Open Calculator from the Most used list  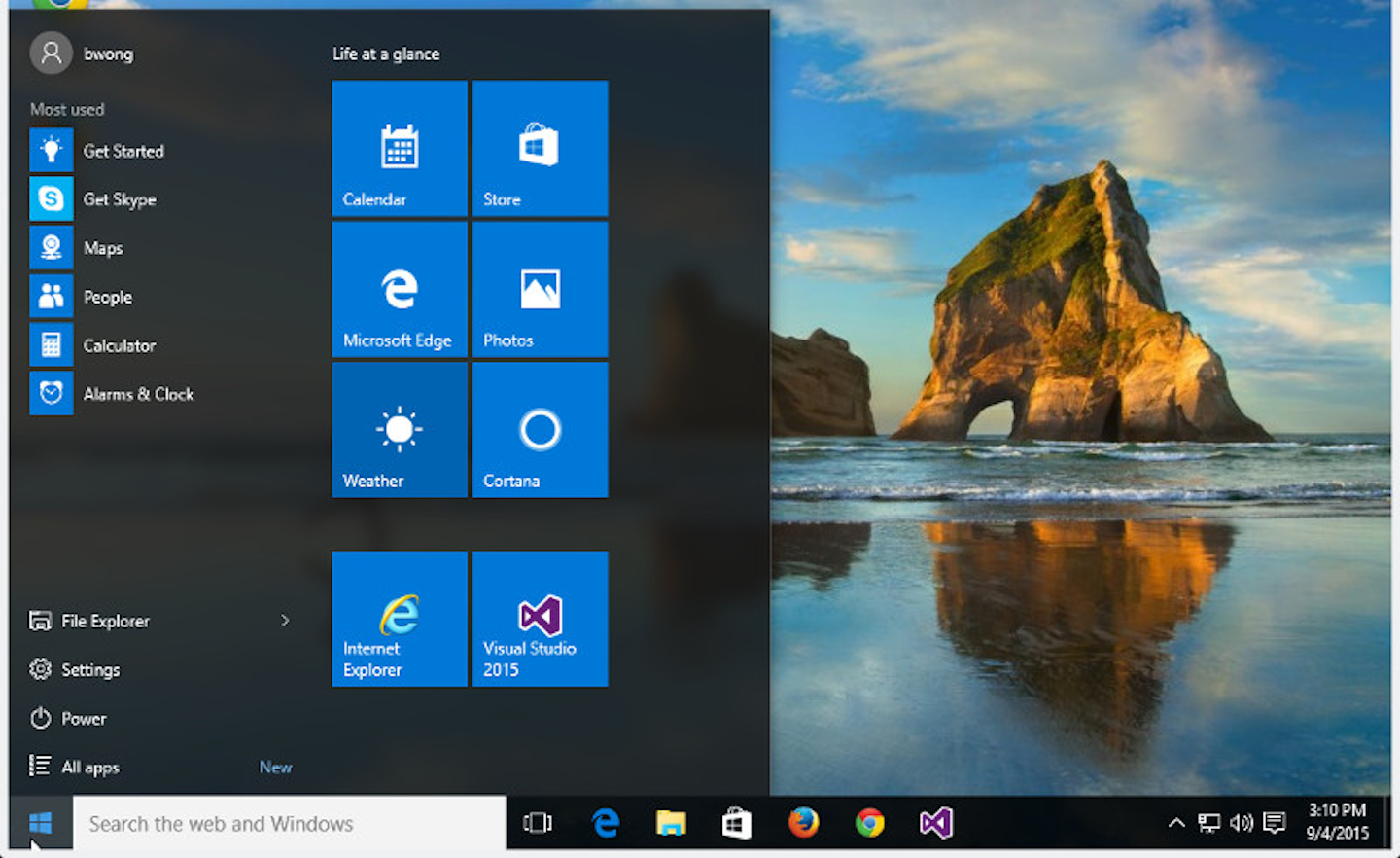point(160,345)
